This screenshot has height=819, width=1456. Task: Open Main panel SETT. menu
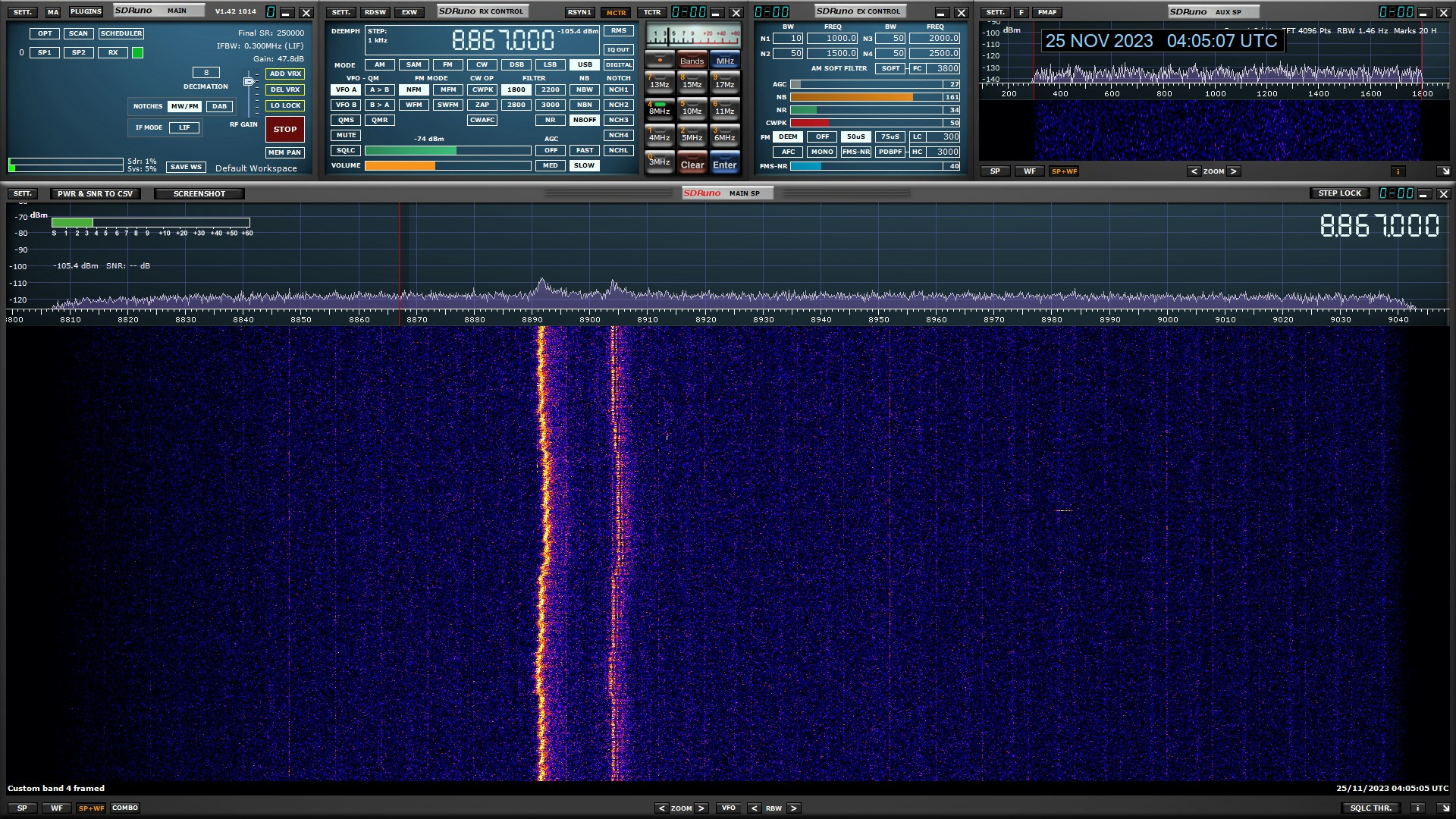click(x=23, y=12)
